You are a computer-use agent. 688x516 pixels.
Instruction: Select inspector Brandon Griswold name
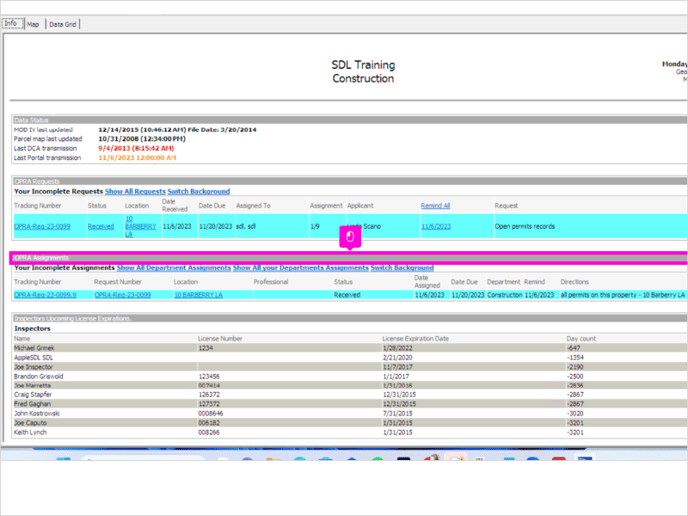coord(39,376)
